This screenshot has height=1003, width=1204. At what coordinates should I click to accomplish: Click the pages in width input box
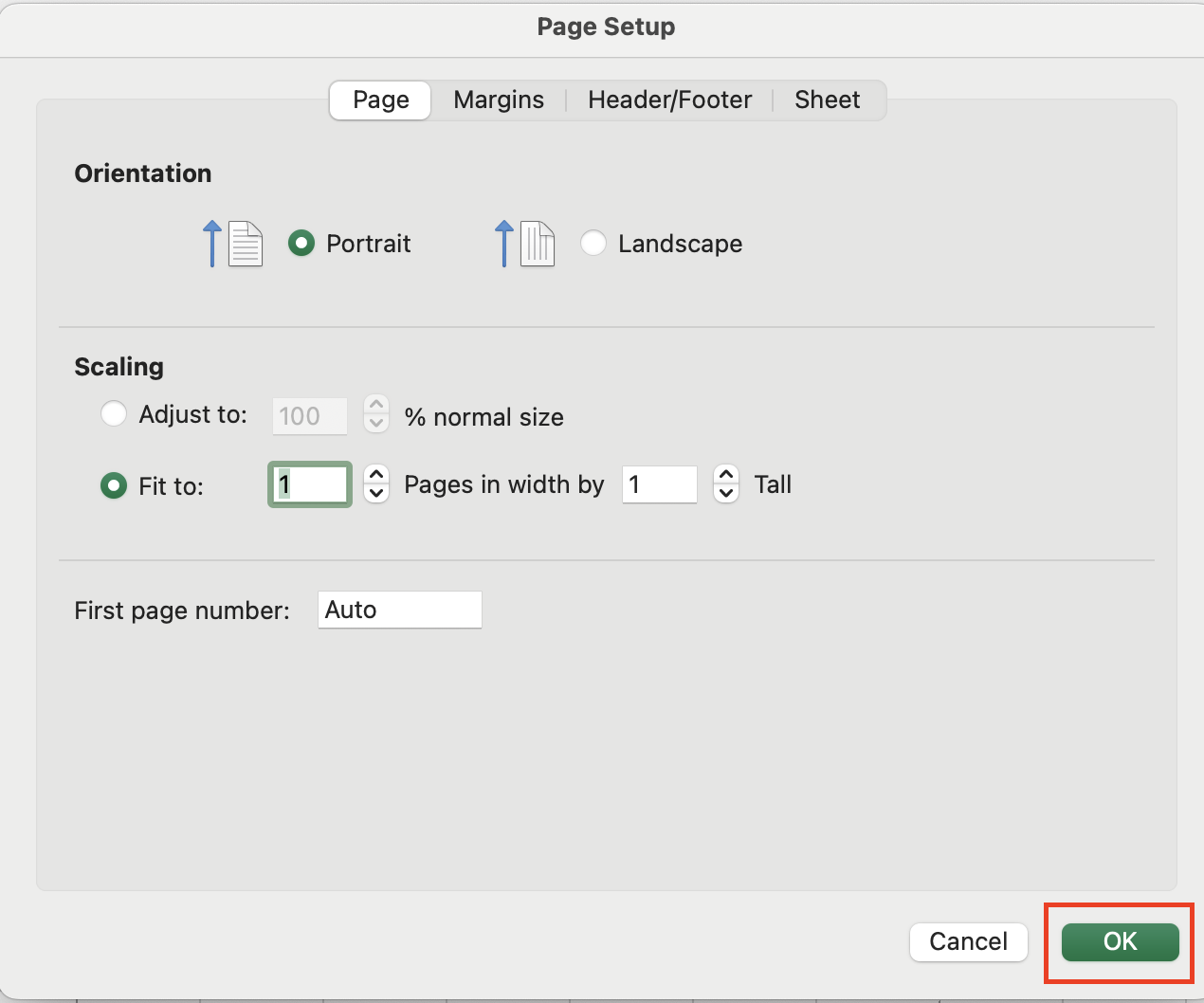pos(309,484)
